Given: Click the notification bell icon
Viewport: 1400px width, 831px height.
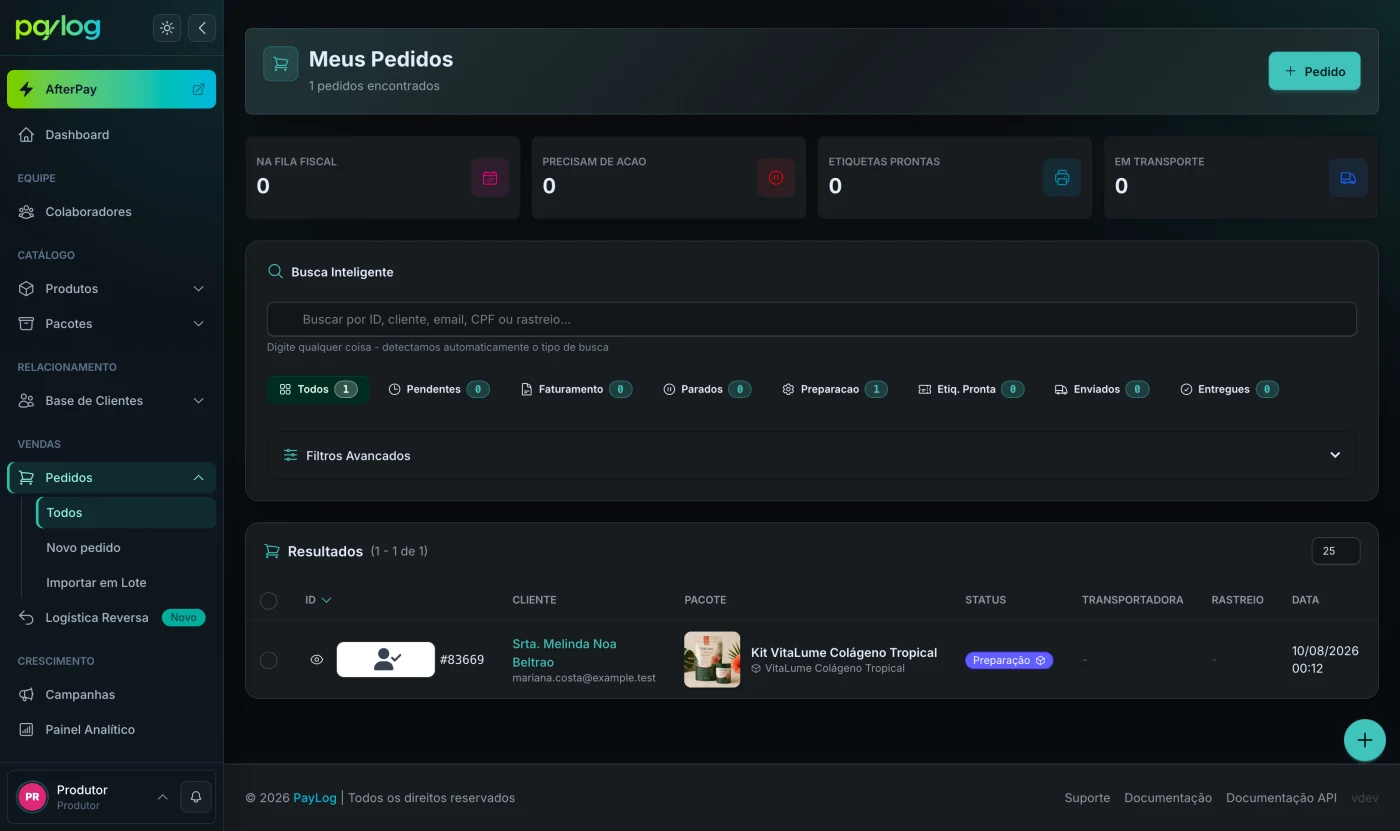Looking at the screenshot, I should 196,797.
